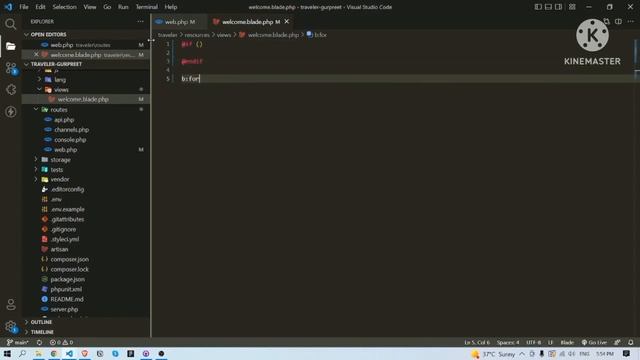Open the Terminal menu
This screenshot has width=640, height=360.
(x=147, y=7)
